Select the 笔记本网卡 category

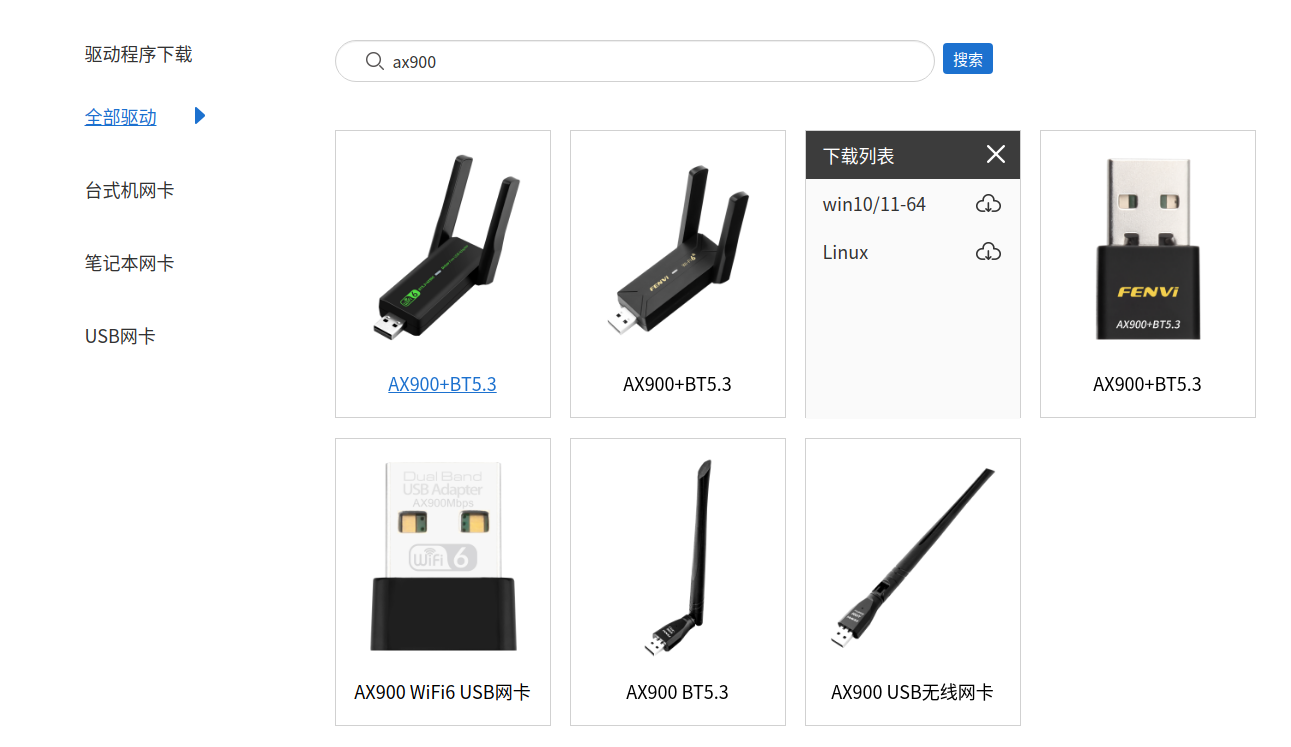(x=129, y=263)
